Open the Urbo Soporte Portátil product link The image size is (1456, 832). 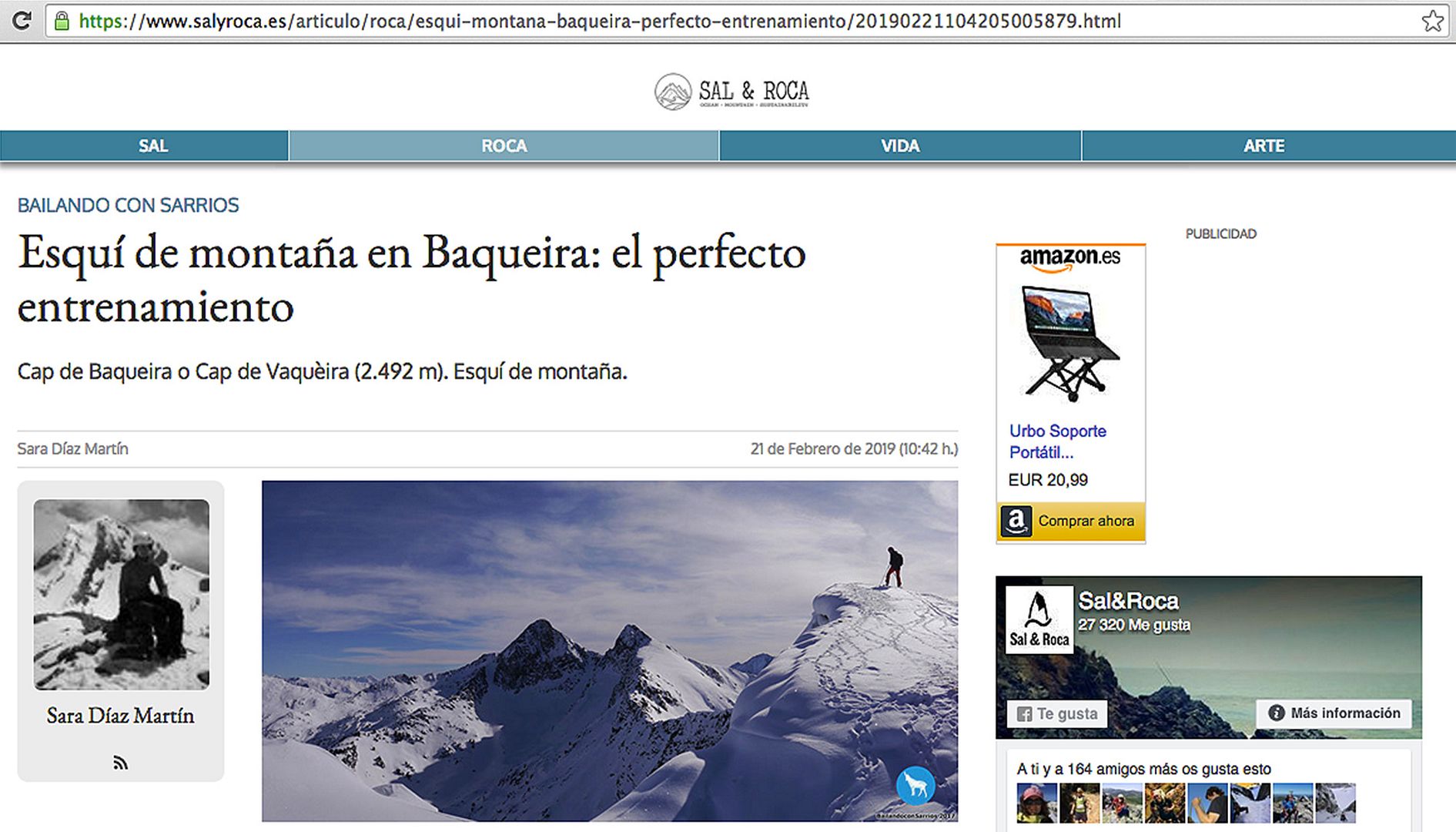1057,441
